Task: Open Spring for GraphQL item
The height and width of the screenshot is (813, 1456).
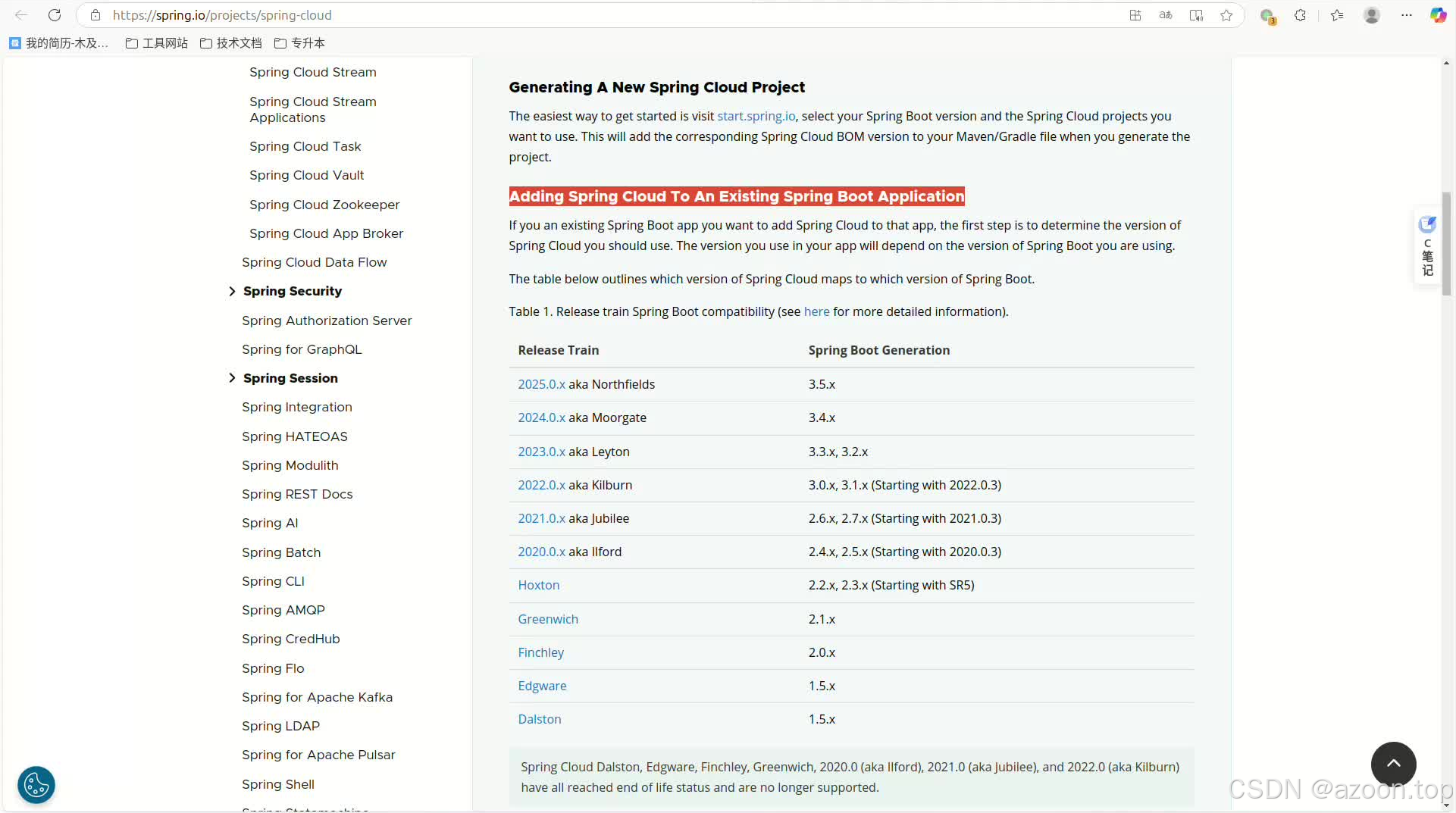Action: tap(302, 349)
